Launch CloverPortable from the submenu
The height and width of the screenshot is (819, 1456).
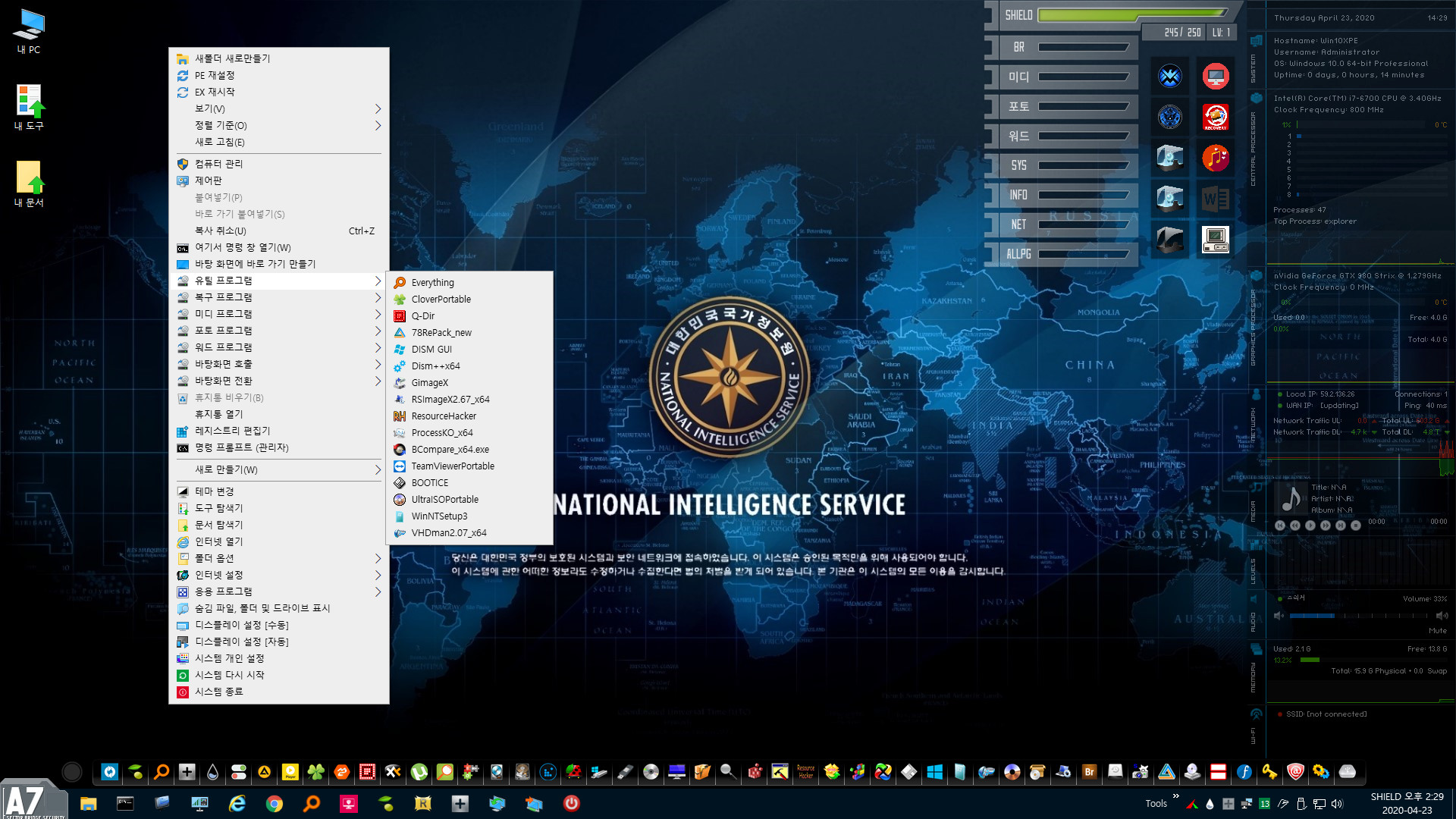[469, 299]
